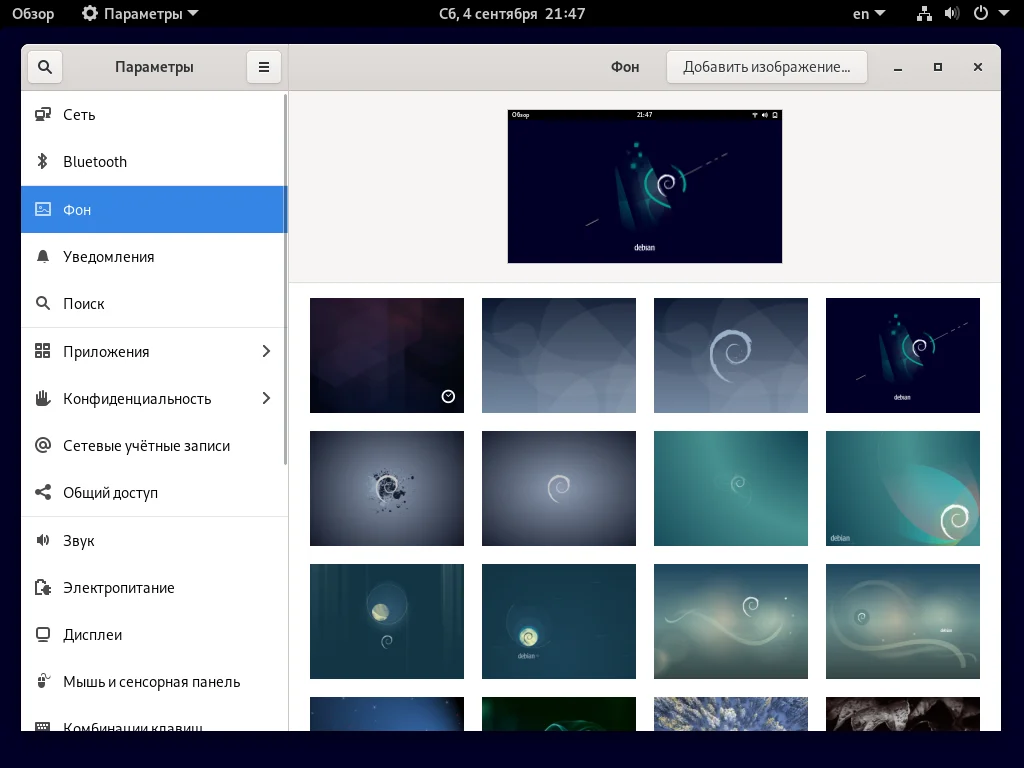This screenshot has width=1024, height=768.
Task: Click the monitor icon beside Дисплеи
Action: coord(42,634)
